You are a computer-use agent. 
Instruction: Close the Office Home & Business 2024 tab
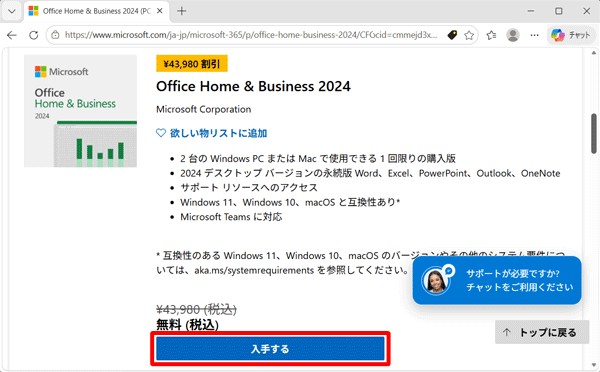160,11
